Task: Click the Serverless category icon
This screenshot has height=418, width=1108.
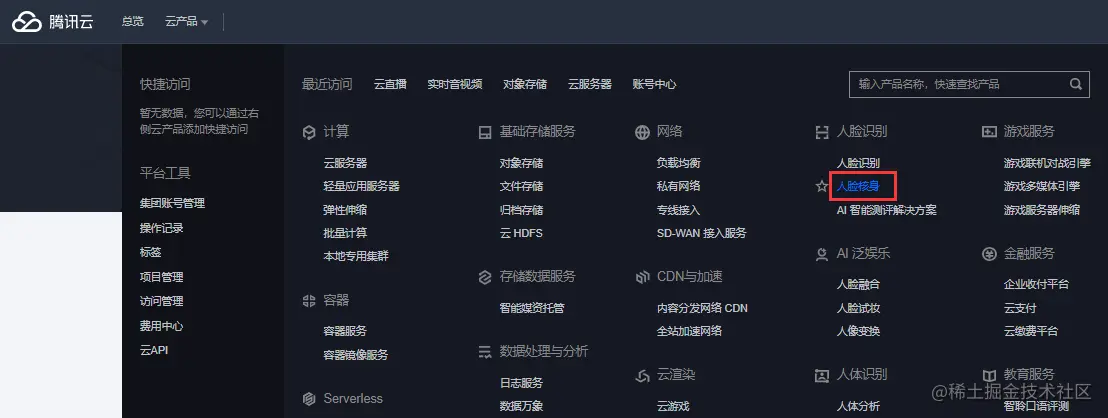Action: click(x=309, y=400)
